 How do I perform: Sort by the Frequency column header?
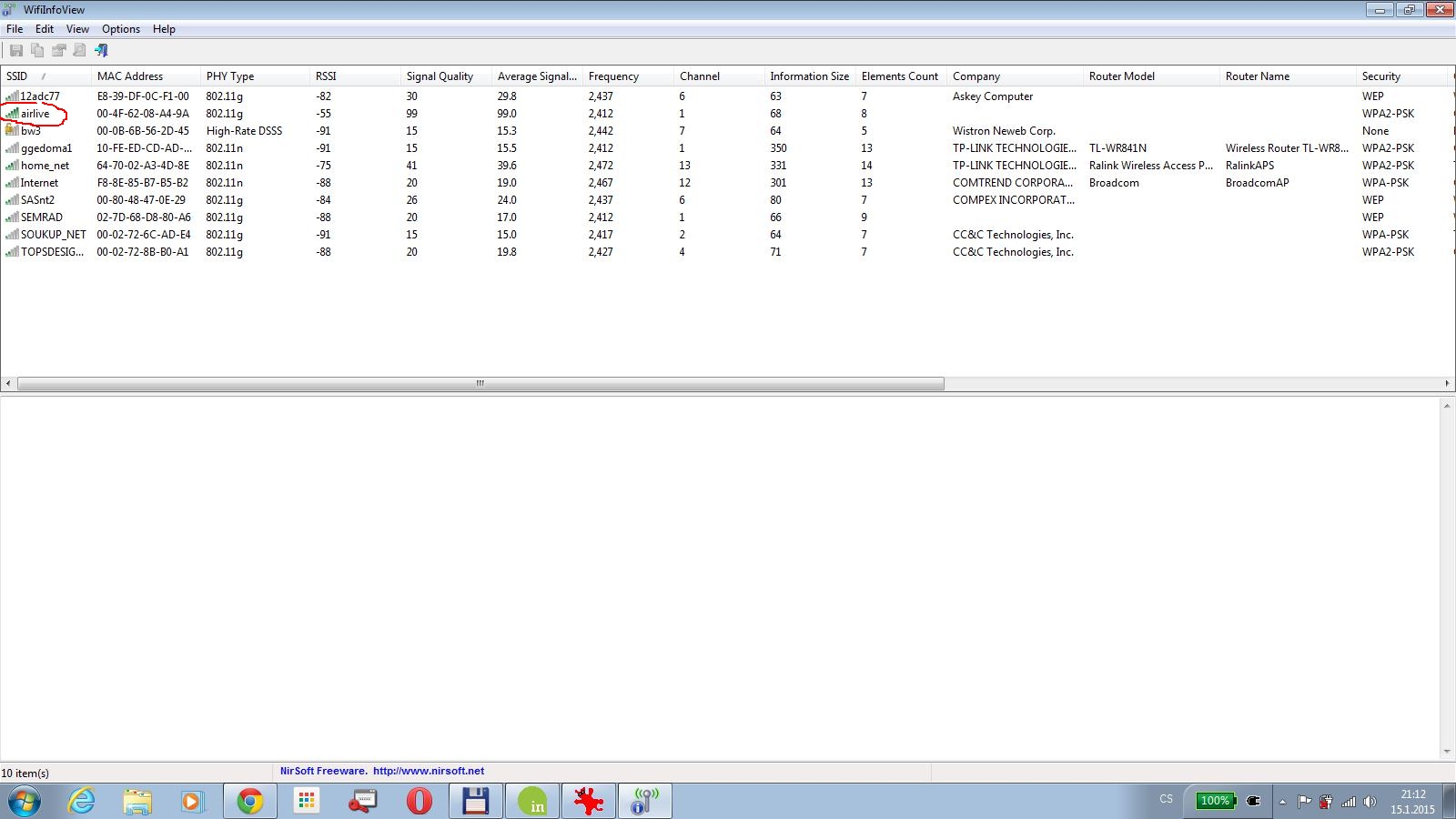pos(628,76)
